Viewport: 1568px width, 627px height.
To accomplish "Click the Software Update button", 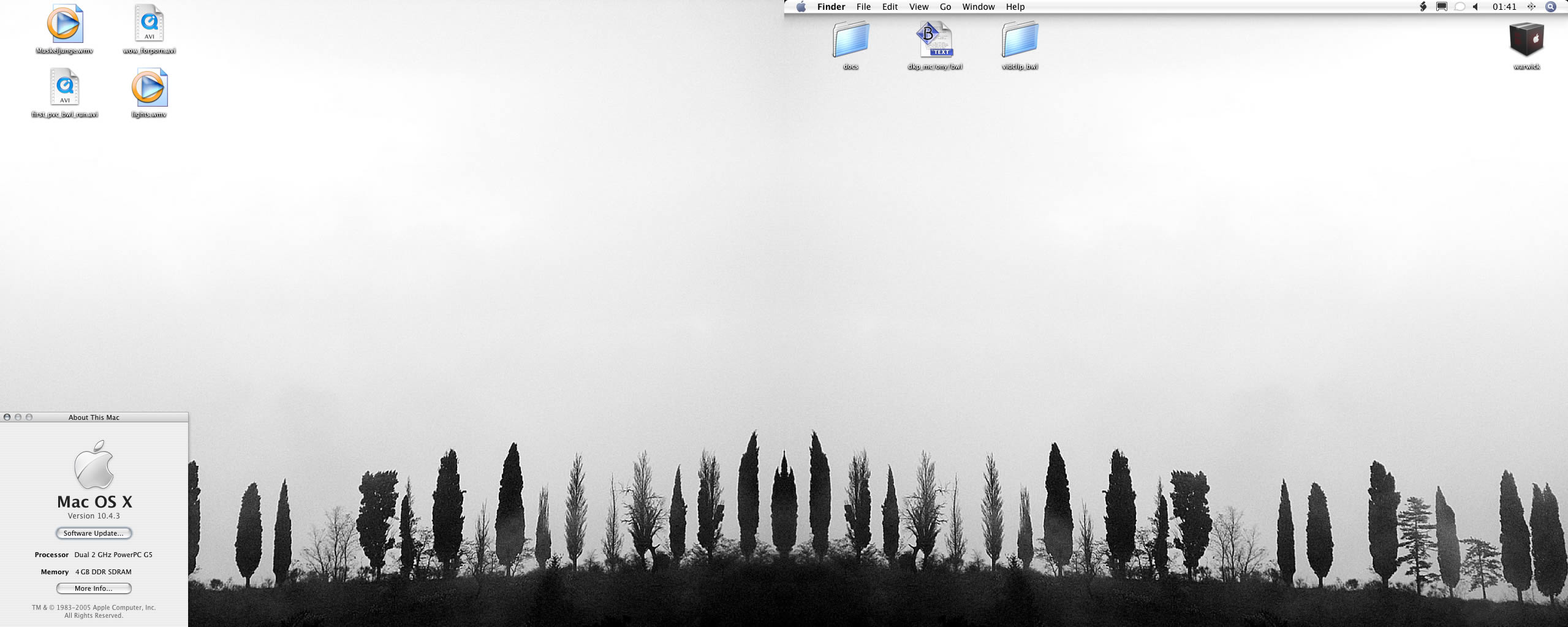I will tap(94, 533).
